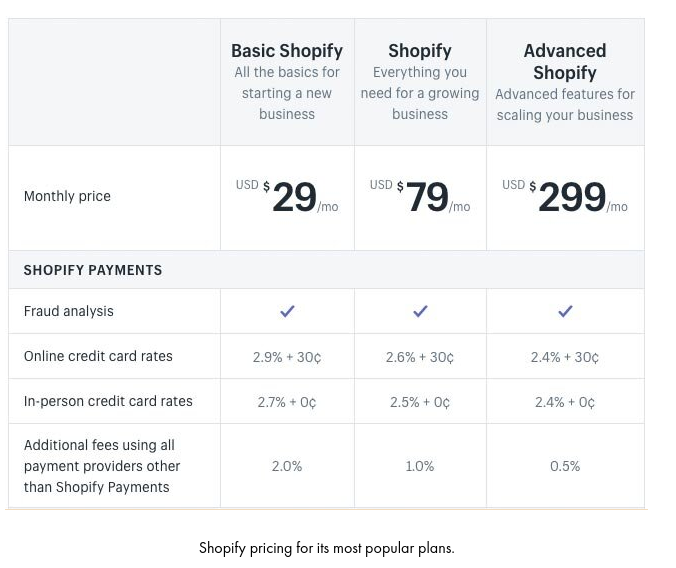This screenshot has width=676, height=568.
Task: Click the Fraud analysis row label
Action: (69, 311)
